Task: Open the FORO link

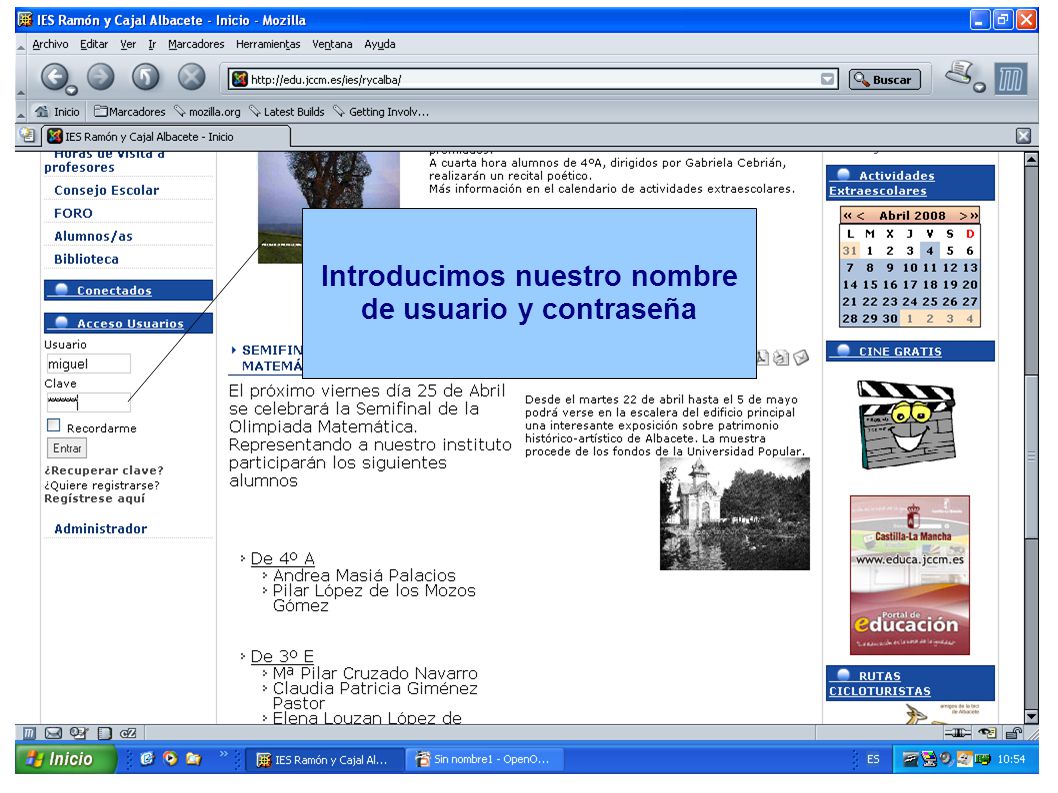Action: click(x=74, y=213)
